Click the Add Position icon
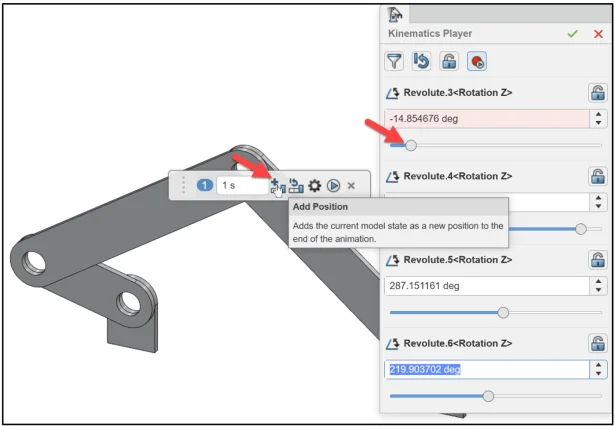Screen dimensions: 615x426 277,186
